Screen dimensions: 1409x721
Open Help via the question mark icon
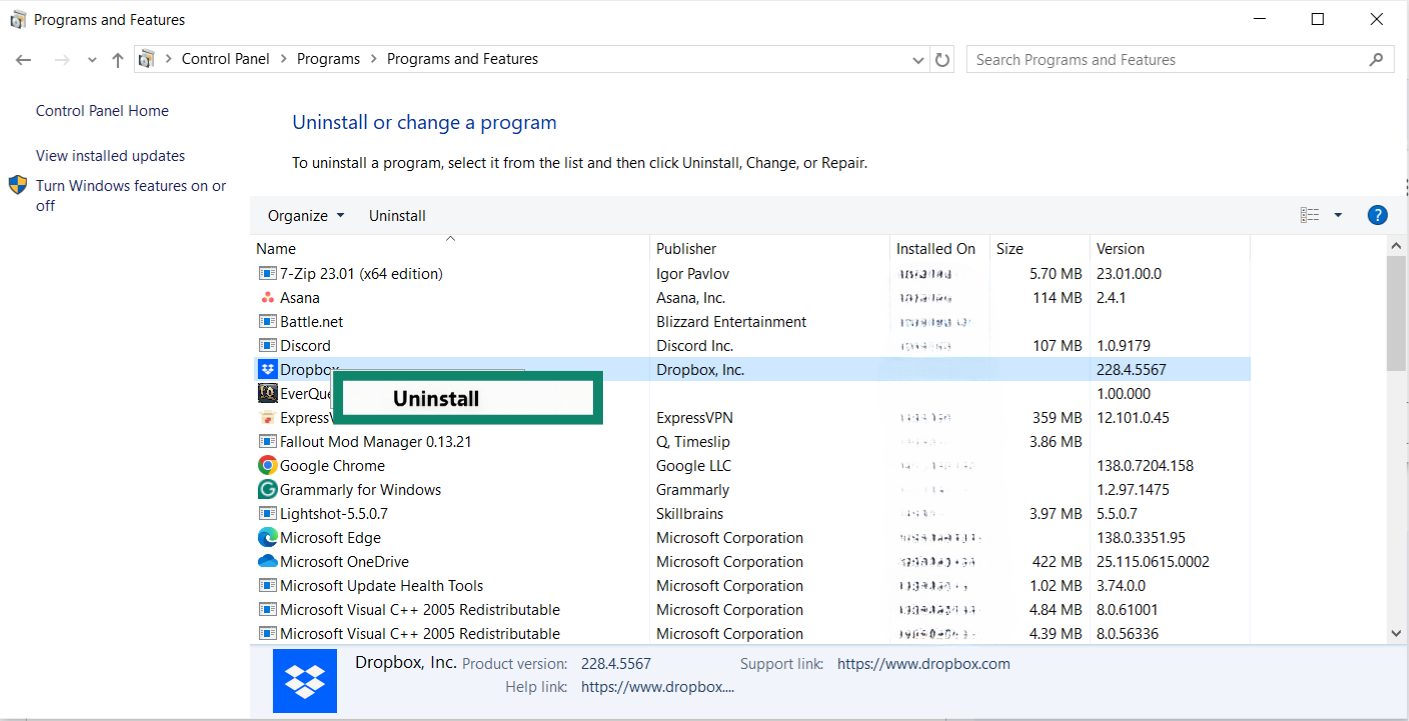[x=1377, y=214]
